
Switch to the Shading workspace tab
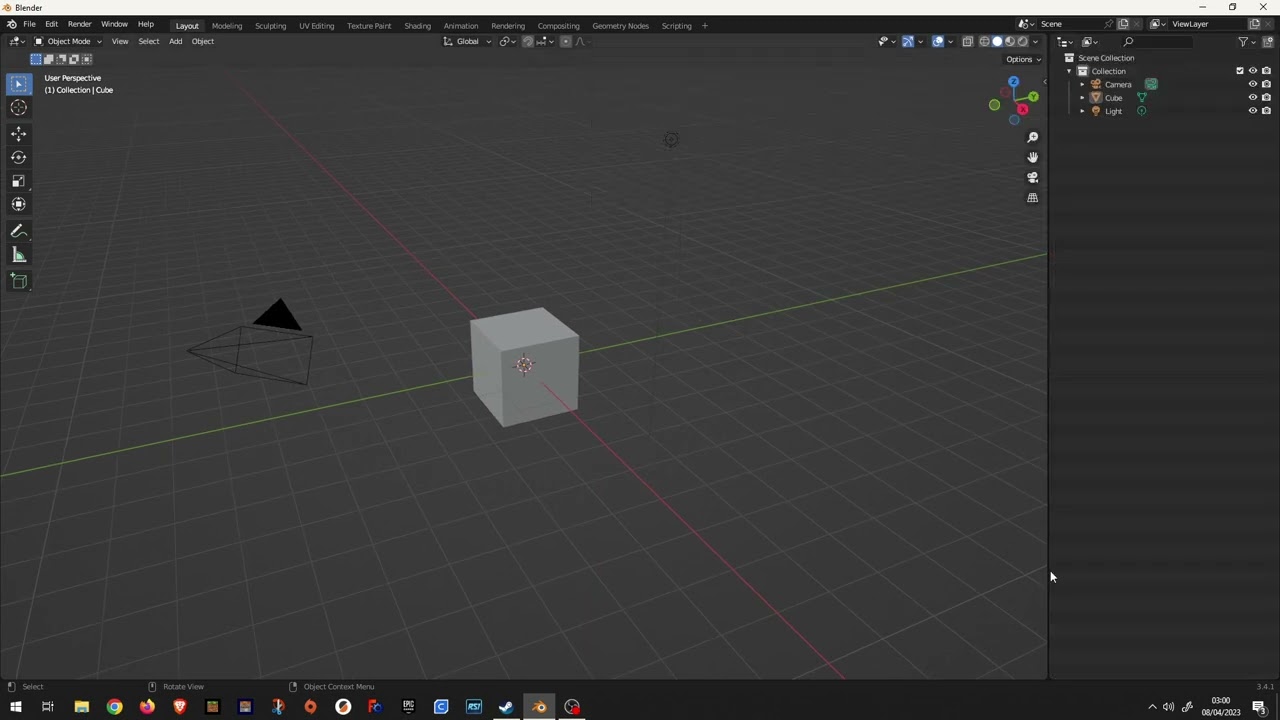(417, 26)
